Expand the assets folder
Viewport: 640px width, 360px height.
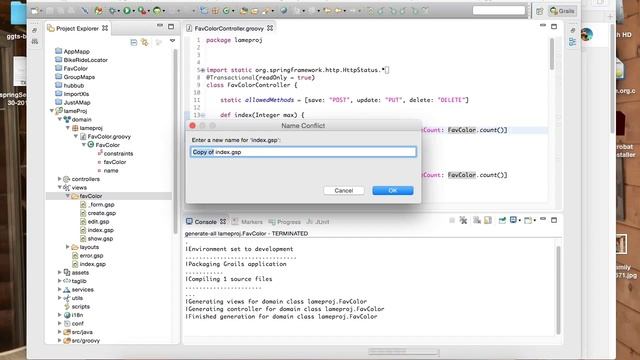(60, 272)
